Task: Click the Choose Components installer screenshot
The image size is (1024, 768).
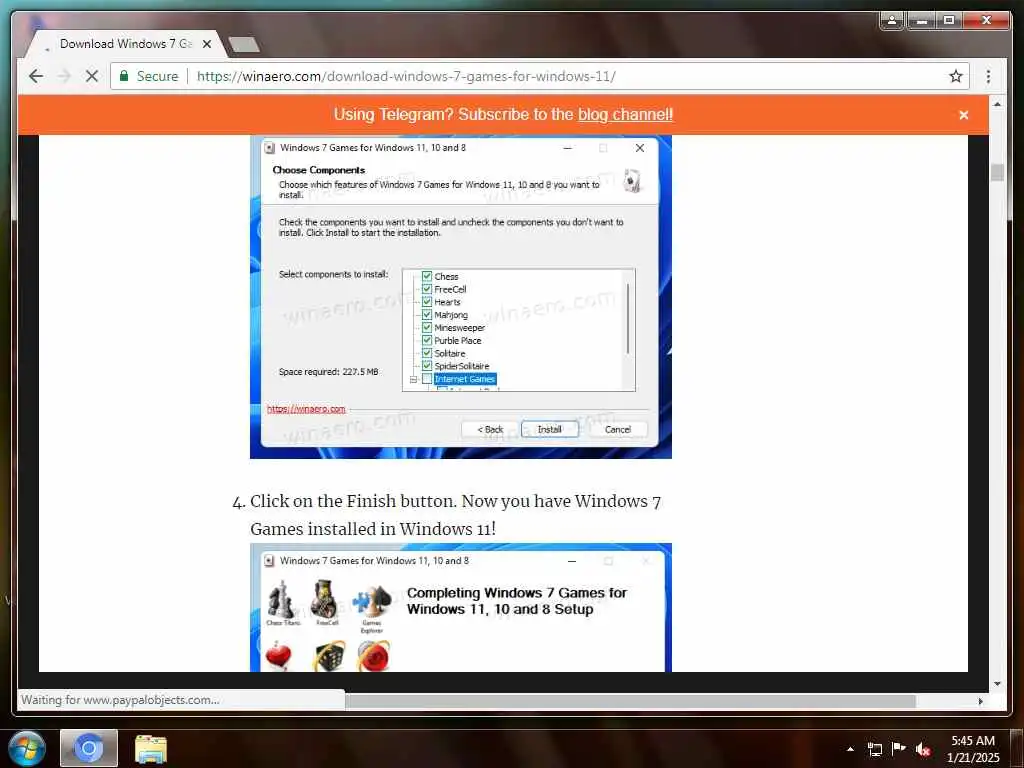Action: pyautogui.click(x=460, y=296)
